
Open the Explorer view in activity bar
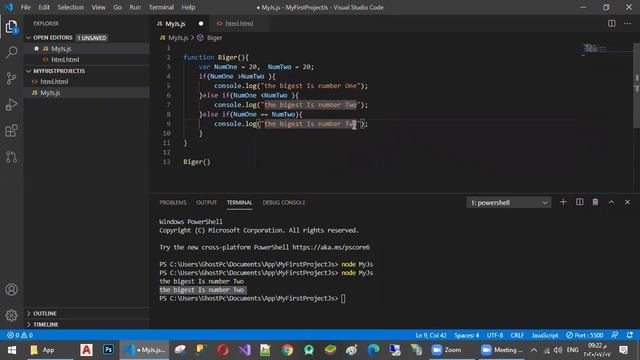[11, 27]
